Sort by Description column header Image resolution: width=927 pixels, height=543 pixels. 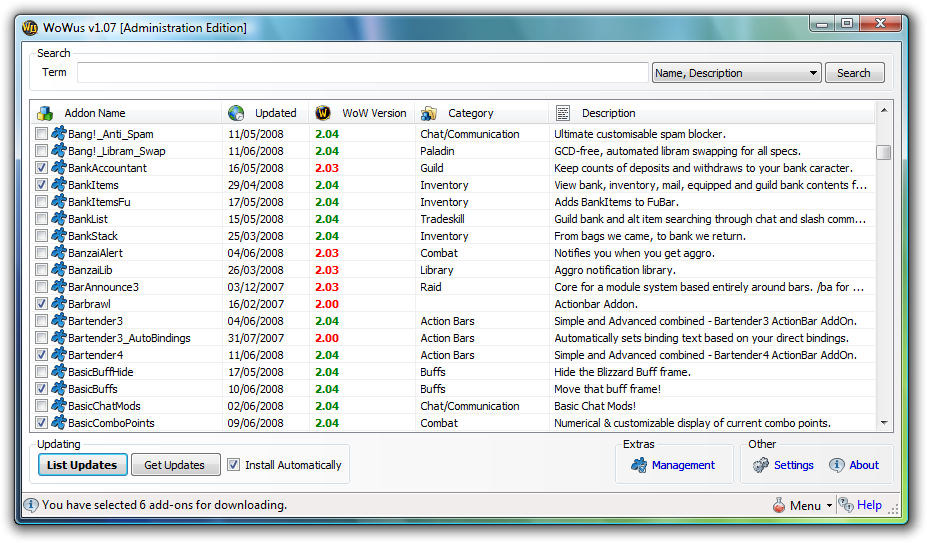pos(712,113)
